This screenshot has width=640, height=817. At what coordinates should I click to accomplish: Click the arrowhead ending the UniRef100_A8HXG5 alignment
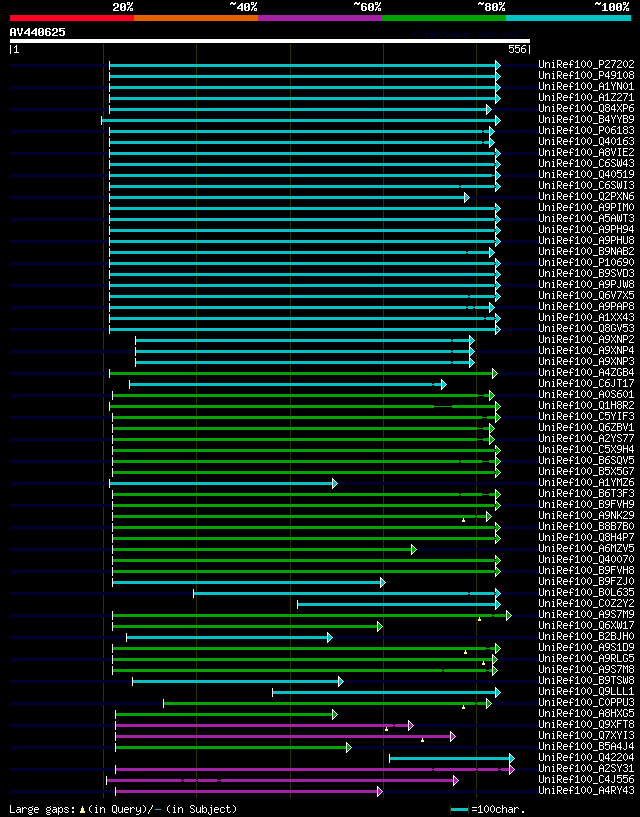[x=335, y=714]
